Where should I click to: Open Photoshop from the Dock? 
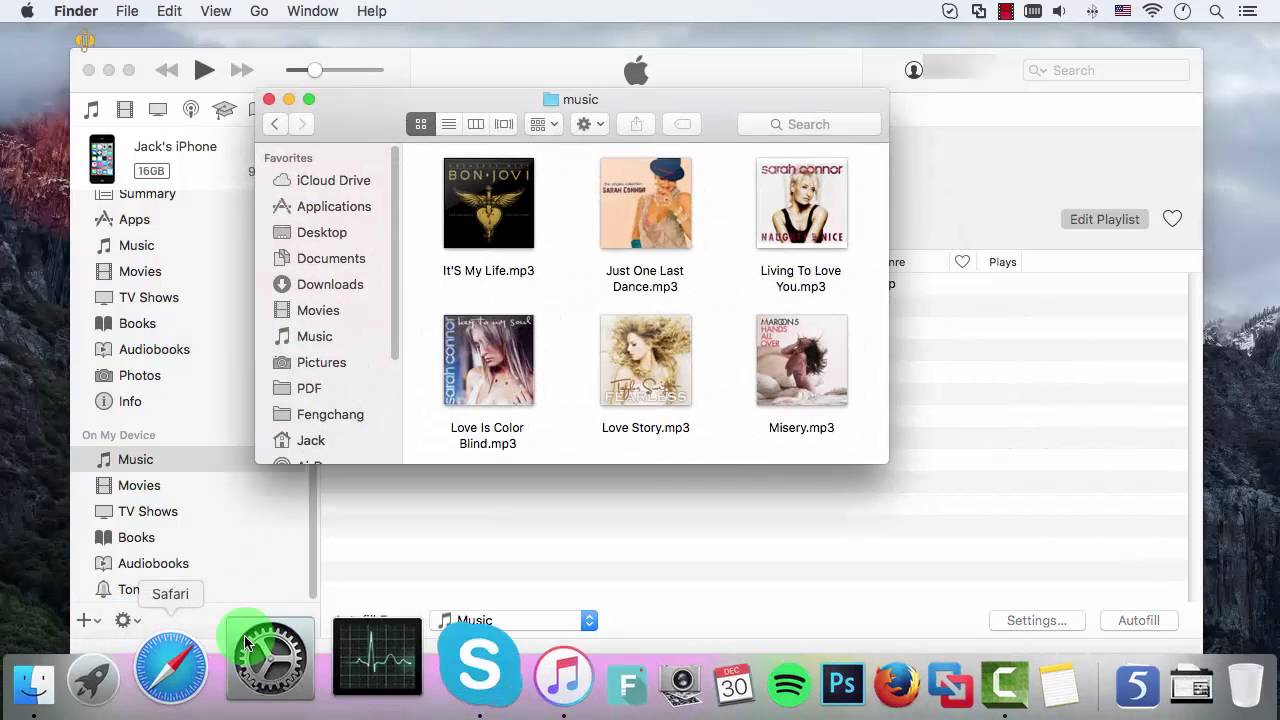[x=843, y=685]
